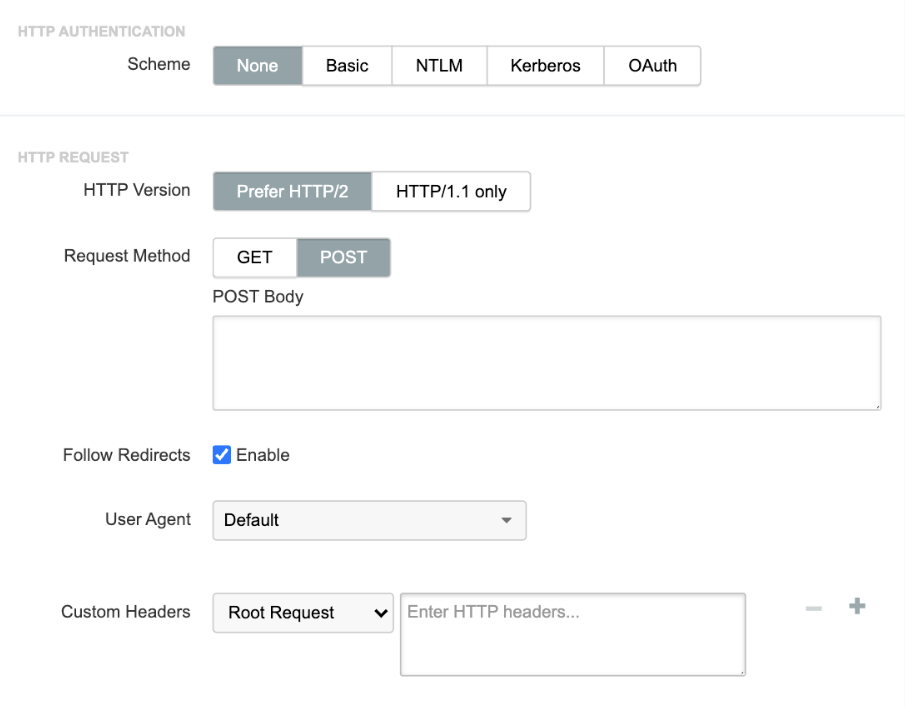Click the plus icon to add custom header
The image size is (905, 708).
[x=856, y=606]
